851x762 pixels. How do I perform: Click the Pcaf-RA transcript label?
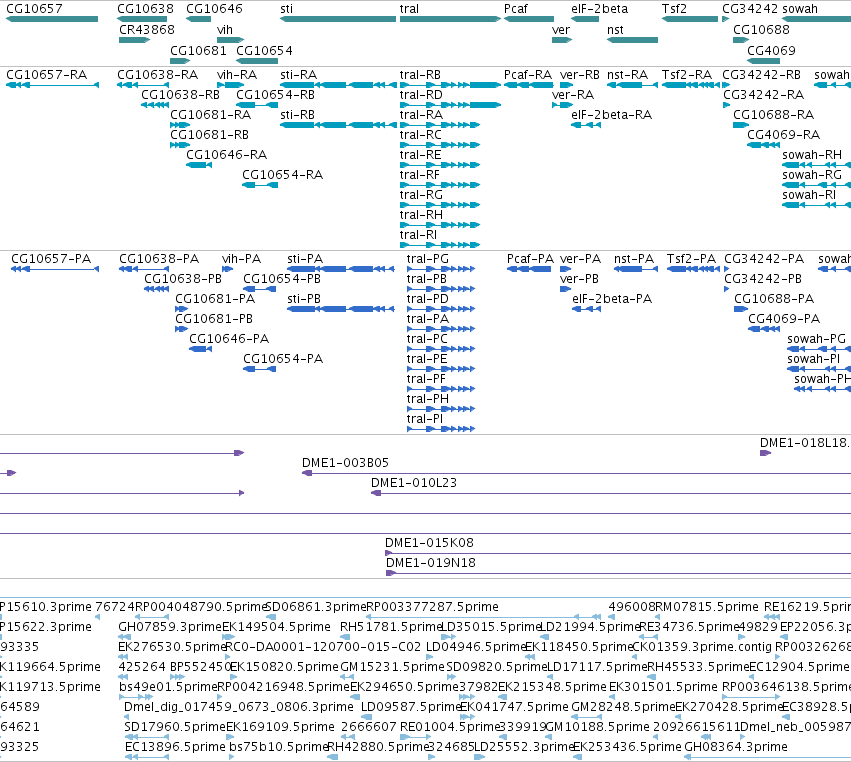(528, 74)
